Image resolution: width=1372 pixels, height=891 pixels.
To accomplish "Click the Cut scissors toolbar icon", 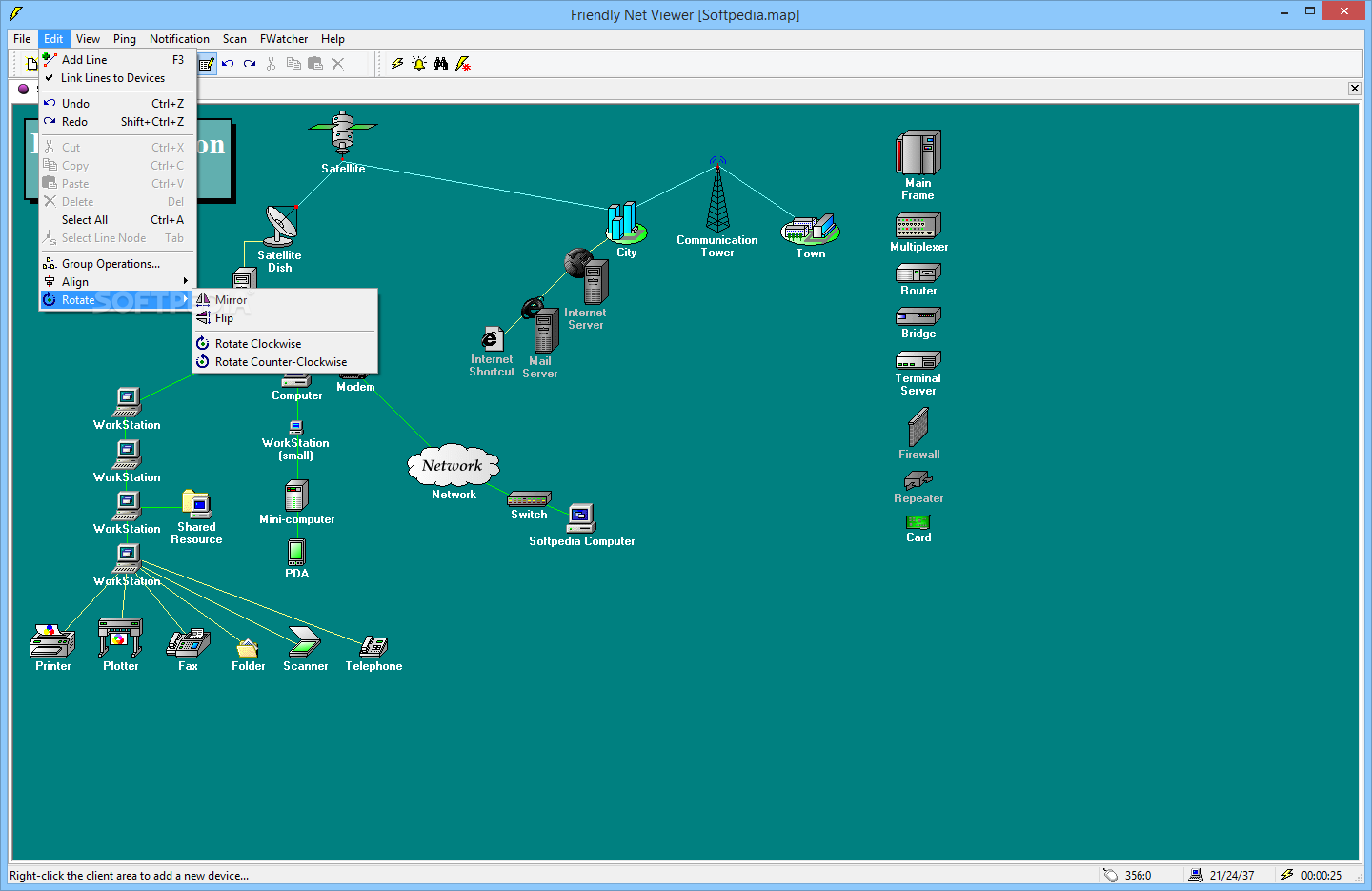I will [x=272, y=64].
